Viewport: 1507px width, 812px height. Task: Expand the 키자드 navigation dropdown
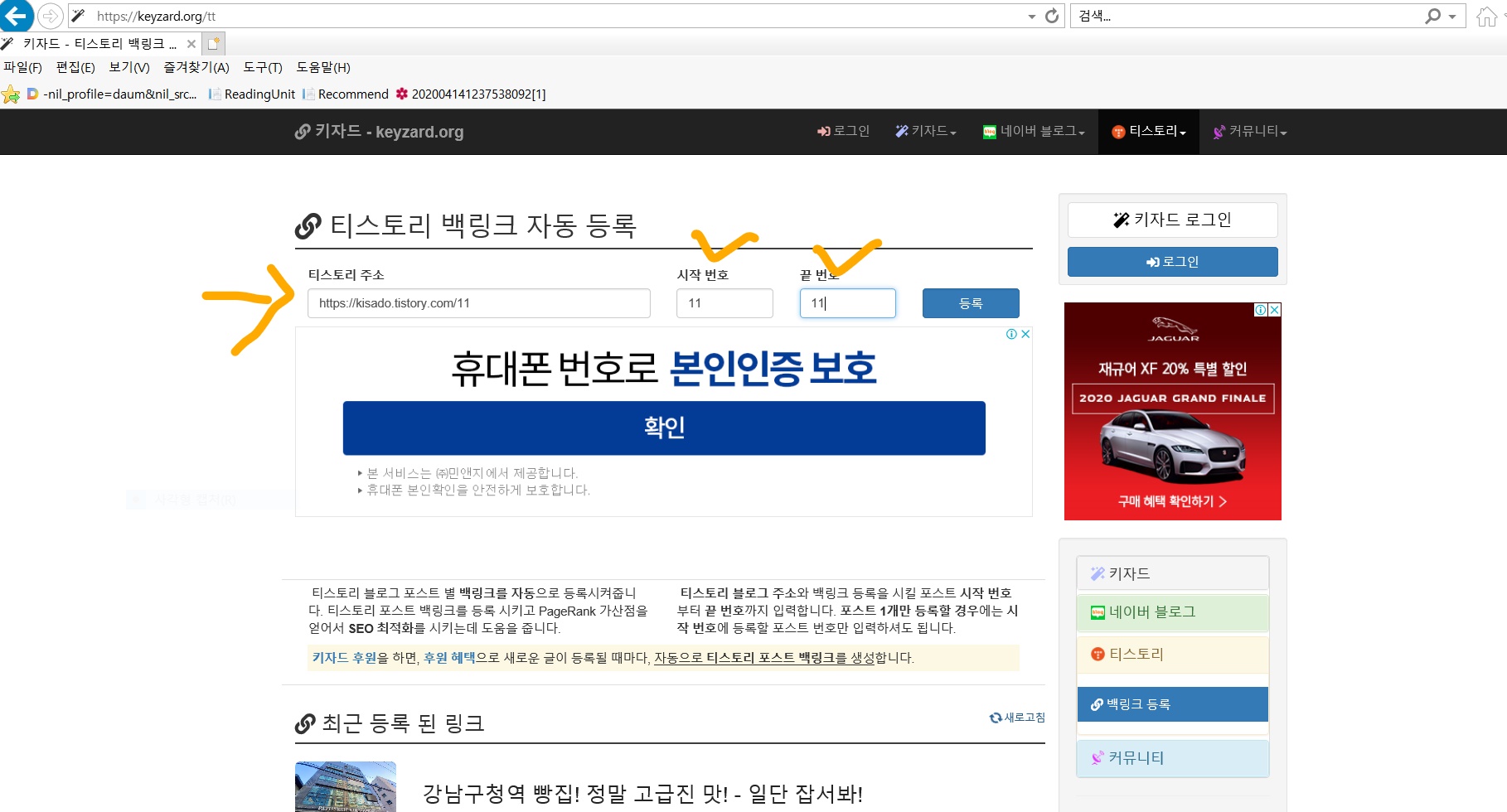926,131
